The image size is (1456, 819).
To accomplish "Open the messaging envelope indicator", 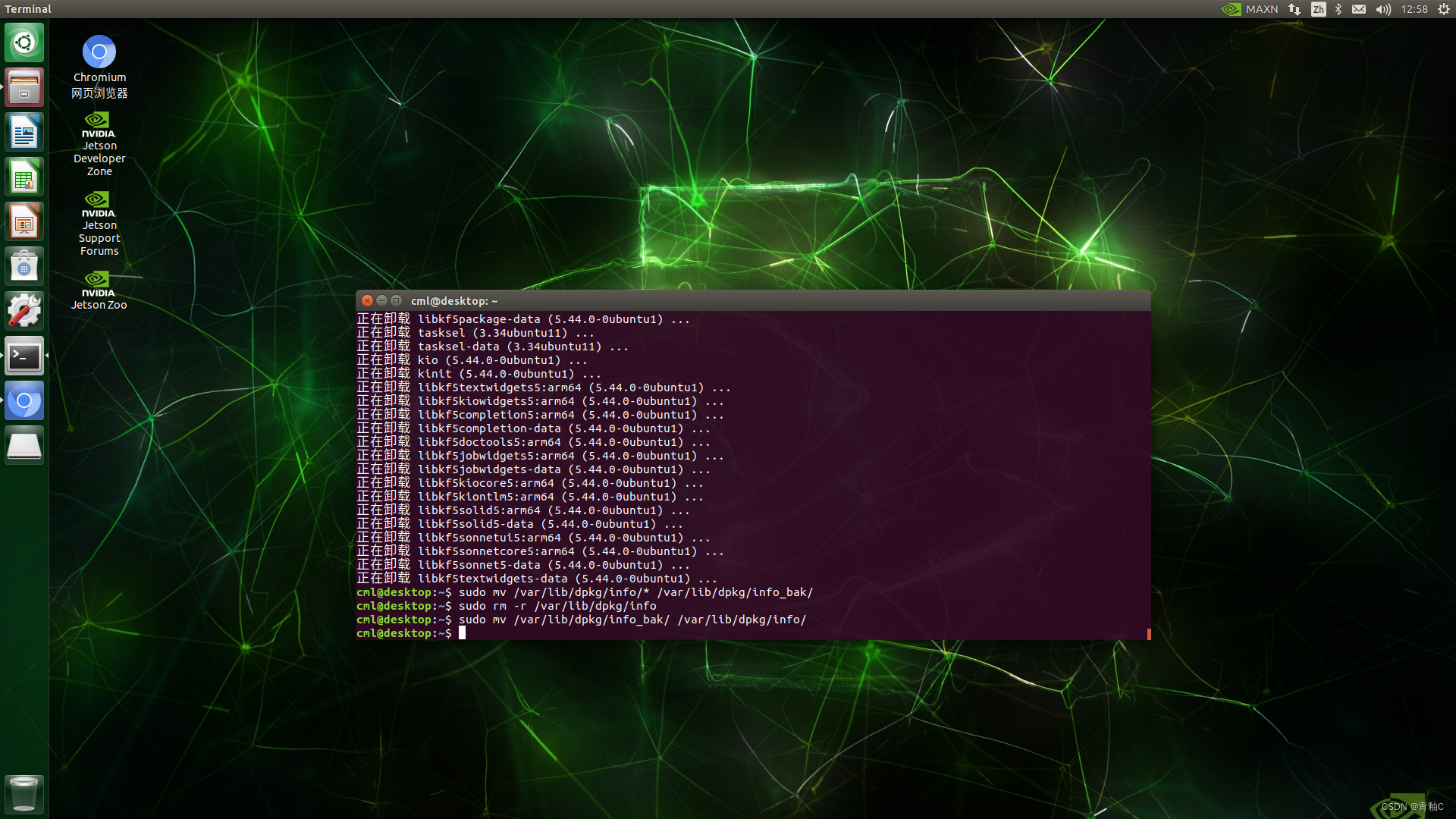I will click(1359, 9).
